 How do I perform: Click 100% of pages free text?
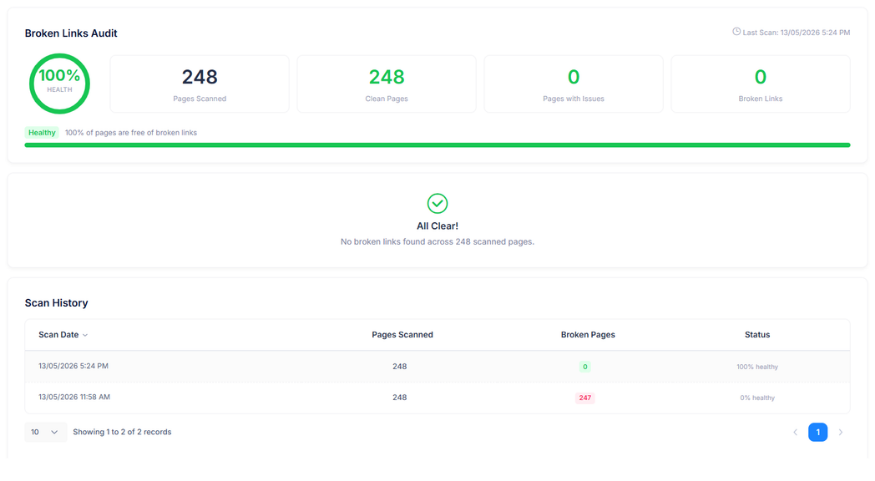pyautogui.click(x=131, y=133)
